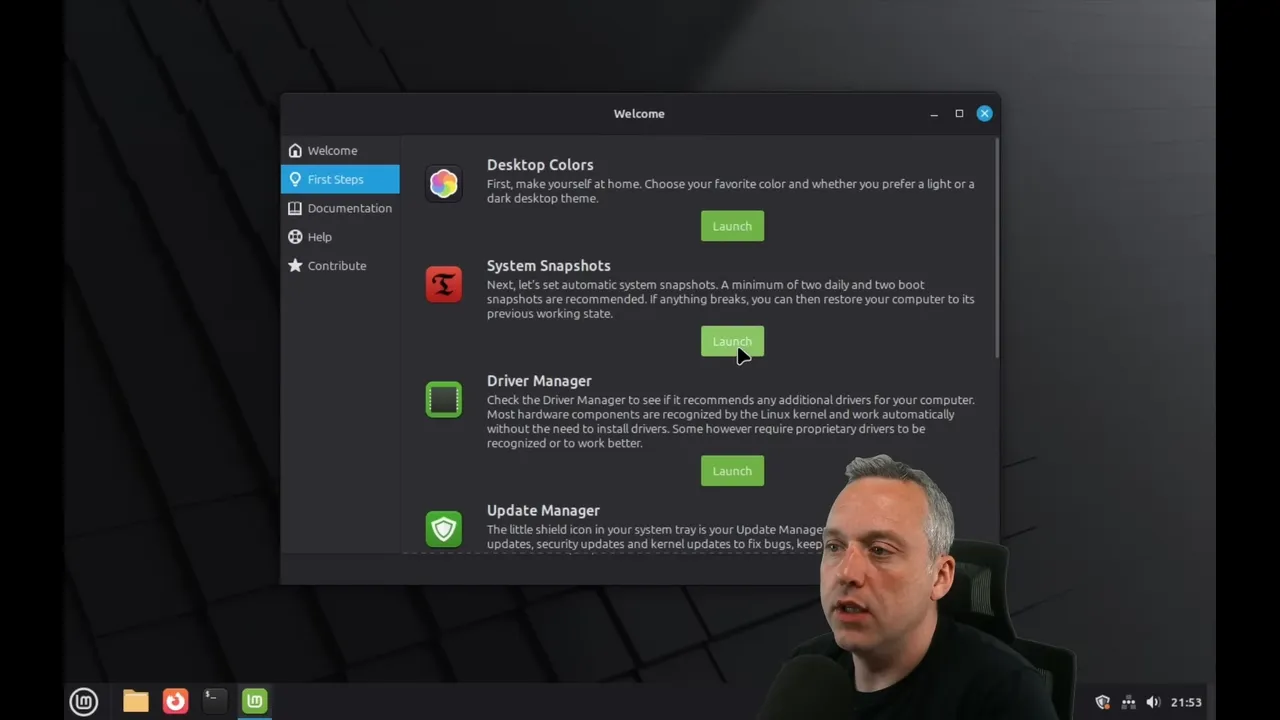Click the System Snapshots Timeshift icon

443,284
